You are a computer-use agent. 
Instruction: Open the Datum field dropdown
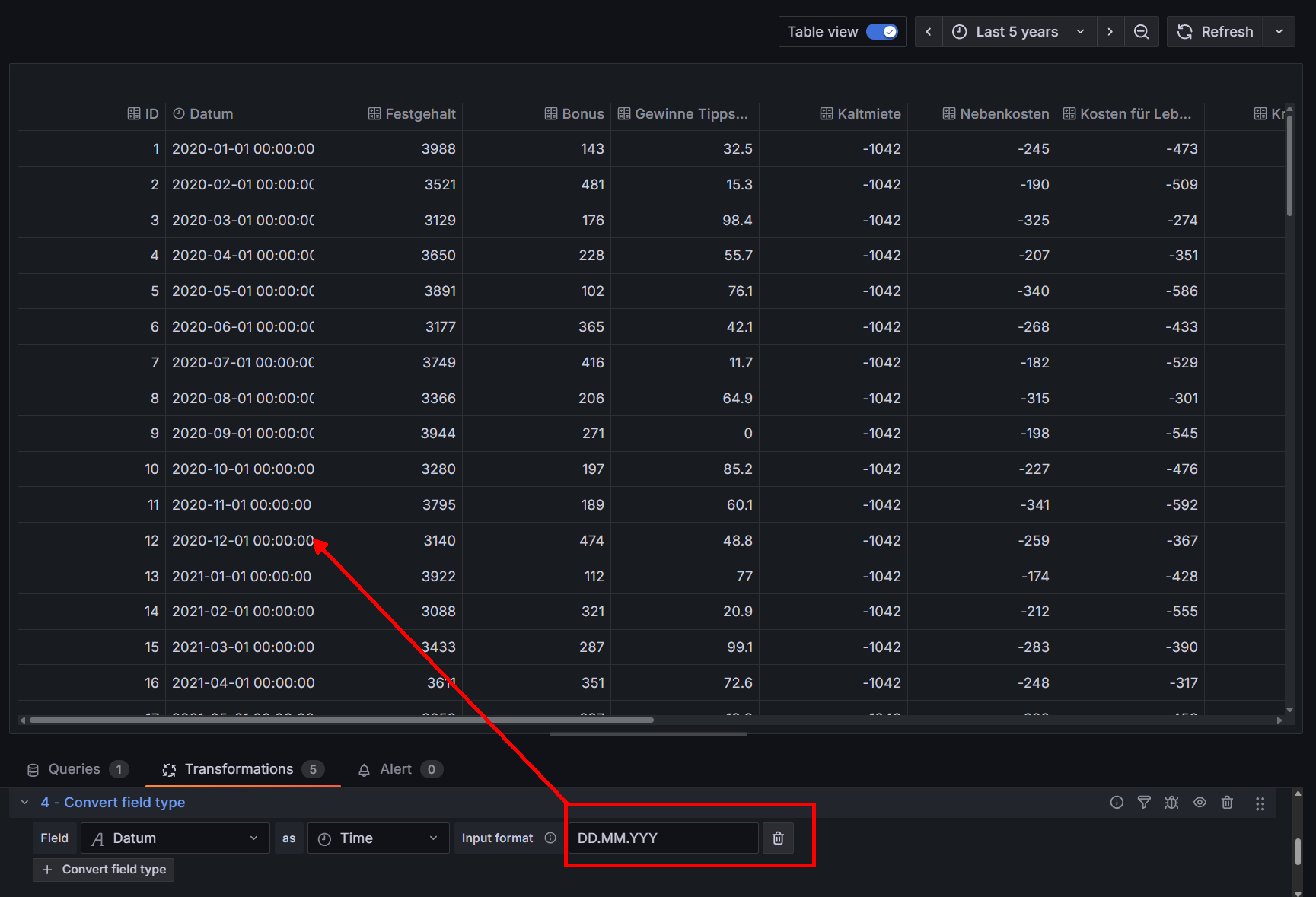(175, 838)
